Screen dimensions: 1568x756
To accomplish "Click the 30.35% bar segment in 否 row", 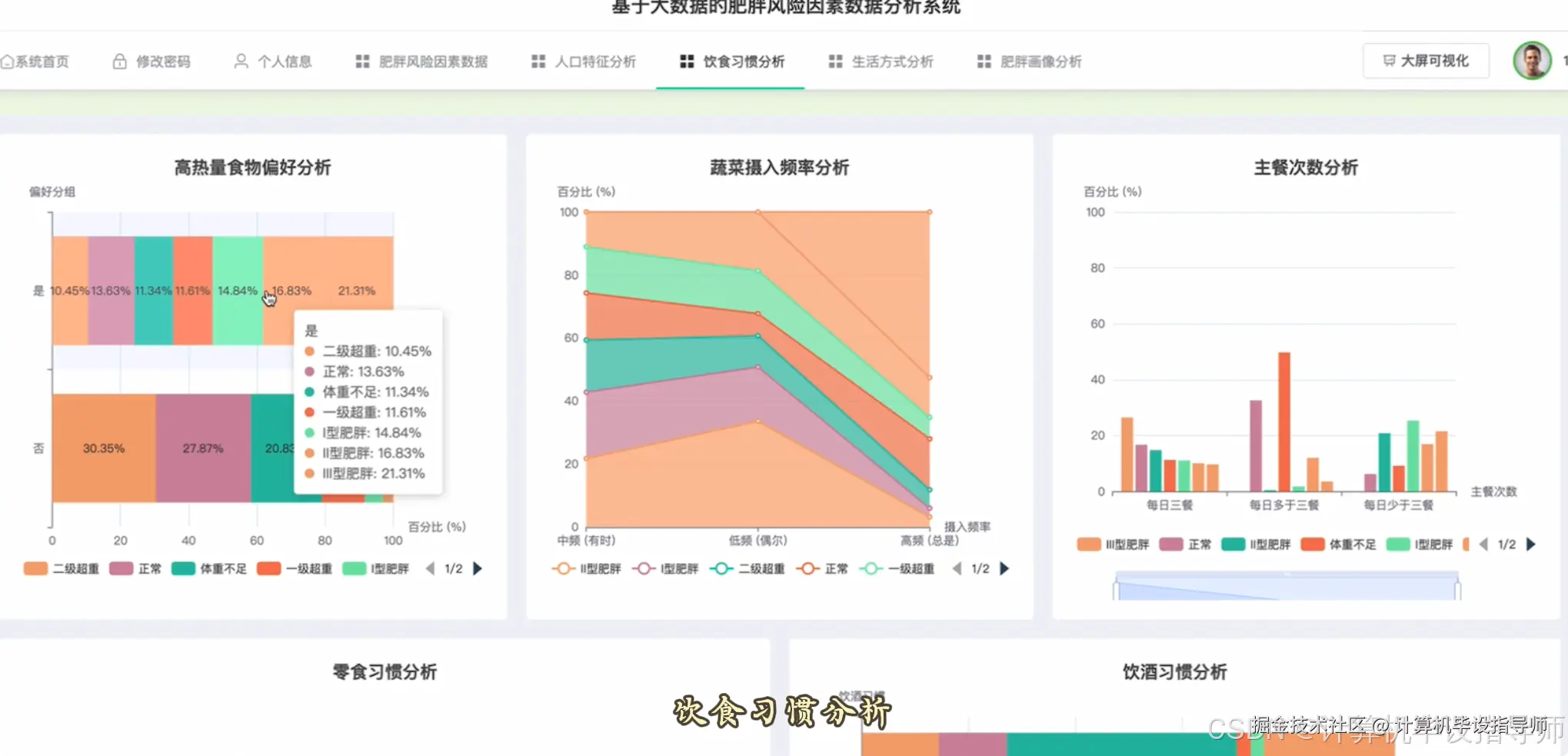I will [x=104, y=448].
